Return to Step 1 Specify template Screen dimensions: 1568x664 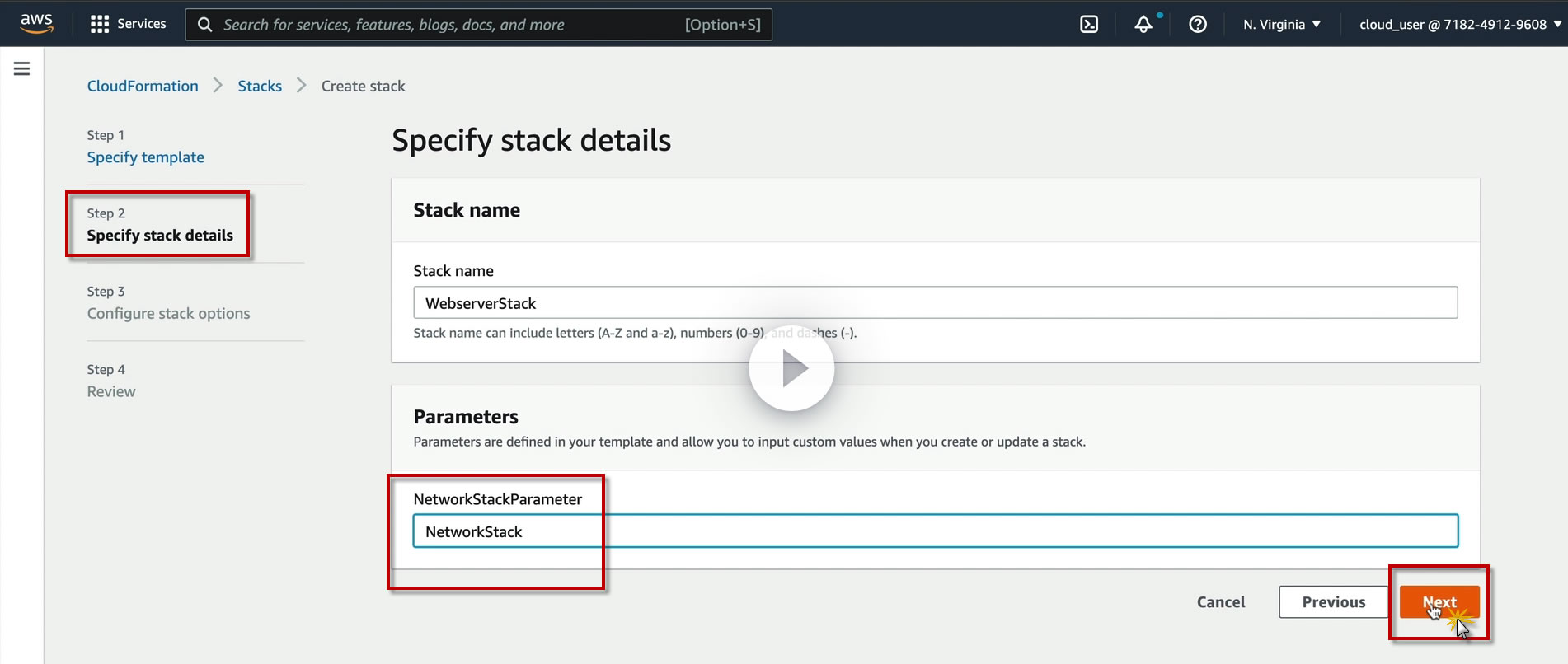tap(146, 157)
